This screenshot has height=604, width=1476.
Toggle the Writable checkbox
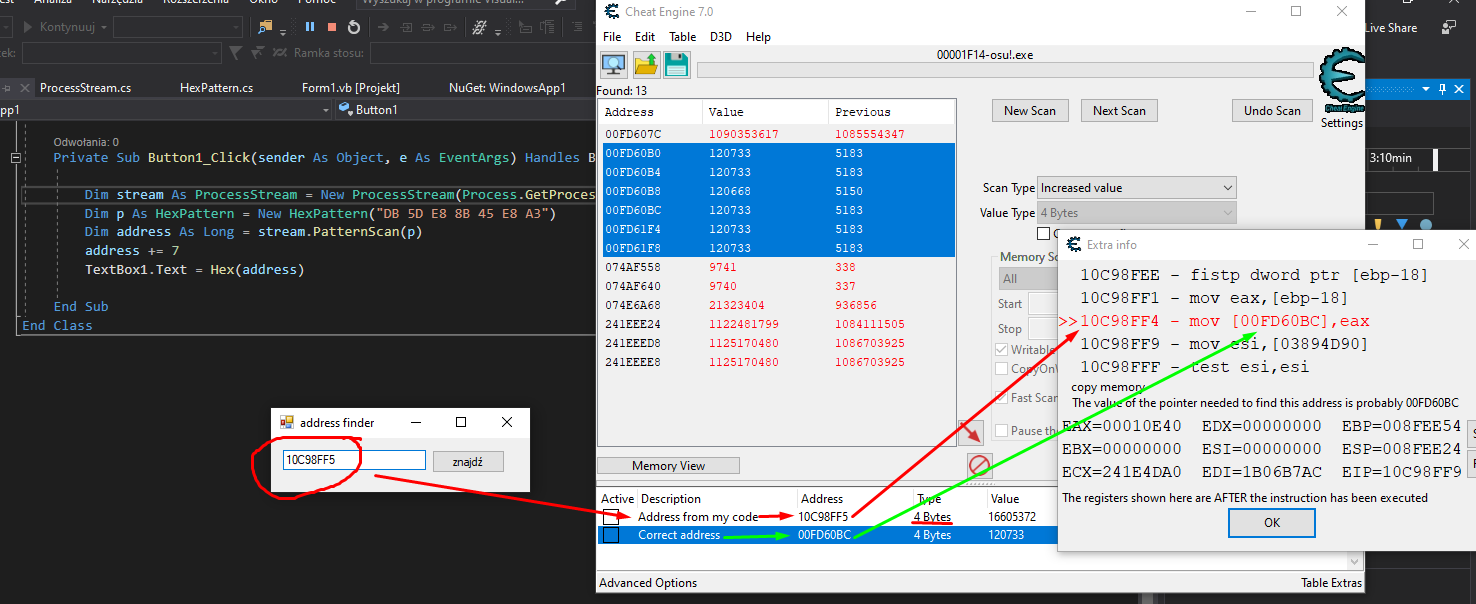(1002, 350)
